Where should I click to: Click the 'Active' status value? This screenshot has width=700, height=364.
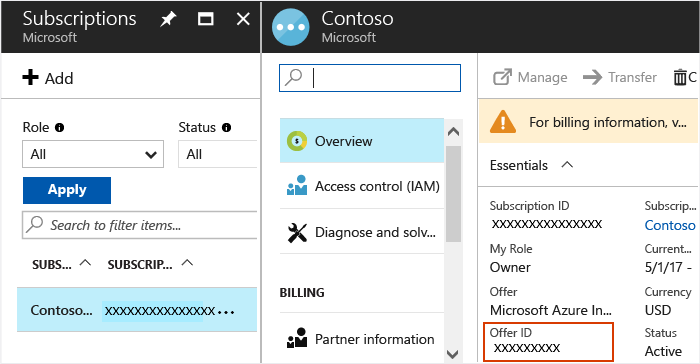tap(663, 351)
